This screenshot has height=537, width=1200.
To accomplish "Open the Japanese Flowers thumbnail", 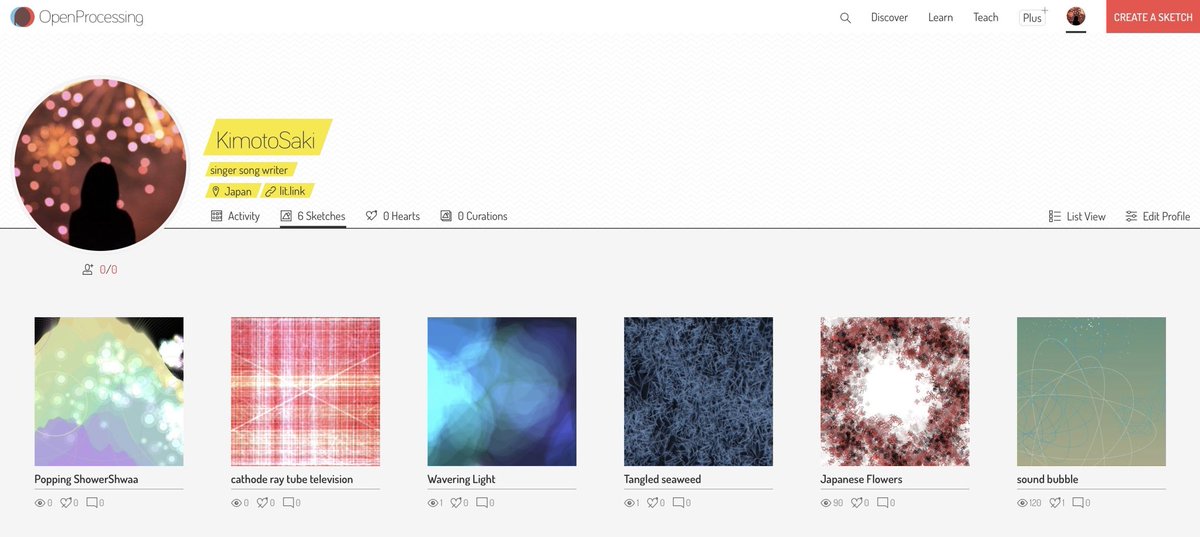I will pos(895,392).
